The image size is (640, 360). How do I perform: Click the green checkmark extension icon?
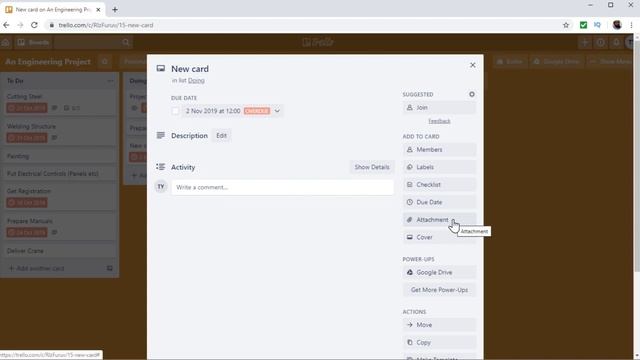click(583, 25)
